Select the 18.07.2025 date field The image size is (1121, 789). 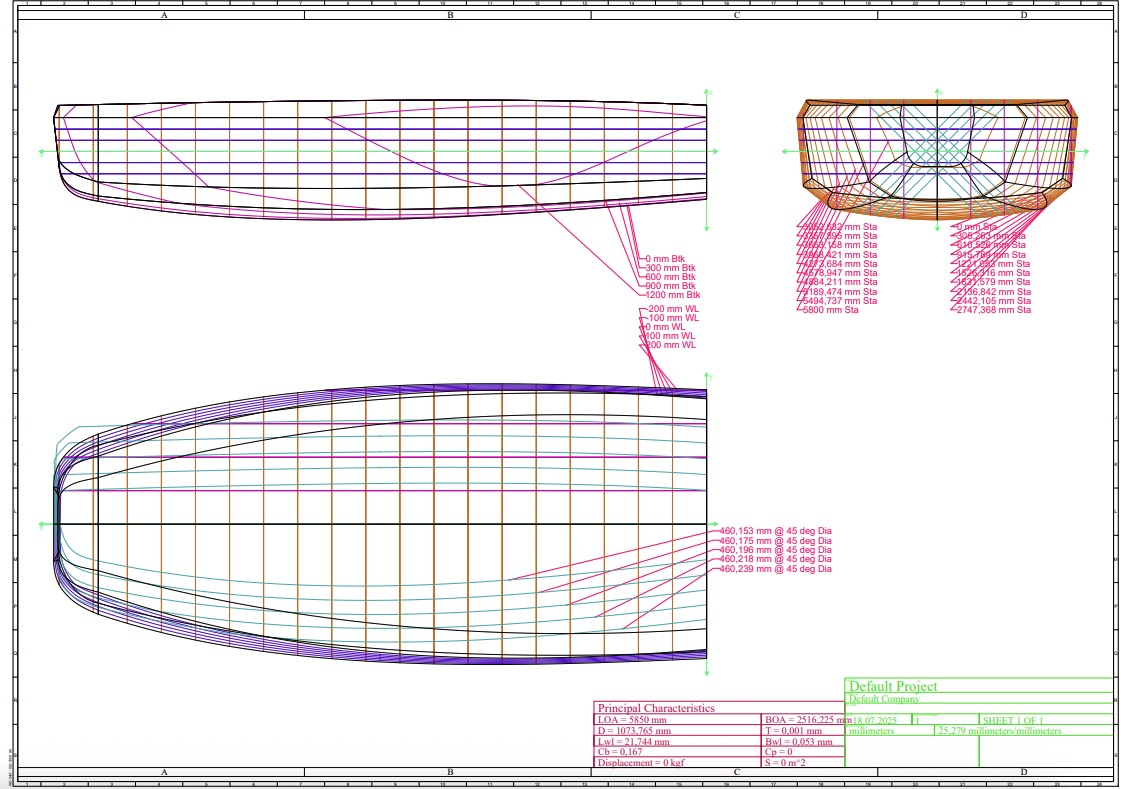coord(874,720)
